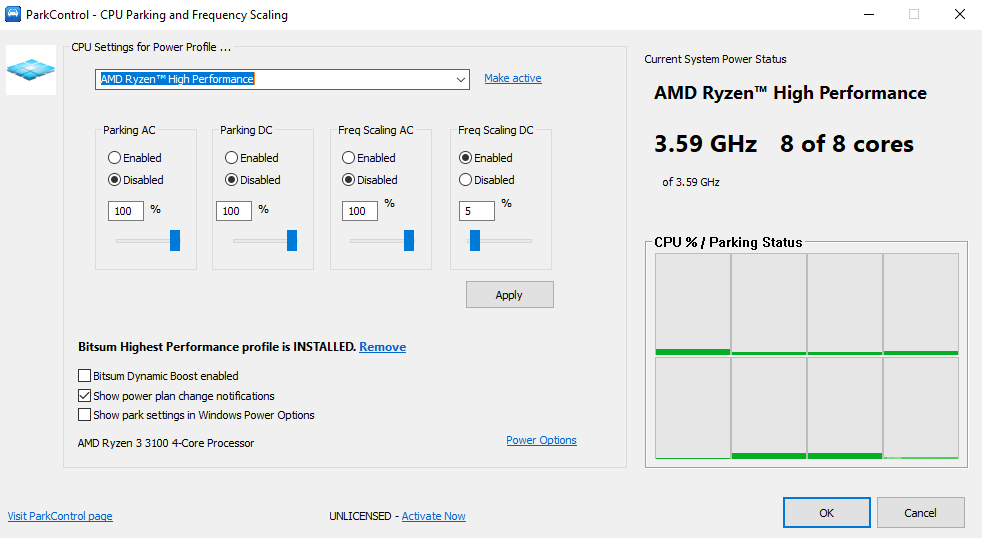Open the Power Options link
The height and width of the screenshot is (538, 982).
541,440
